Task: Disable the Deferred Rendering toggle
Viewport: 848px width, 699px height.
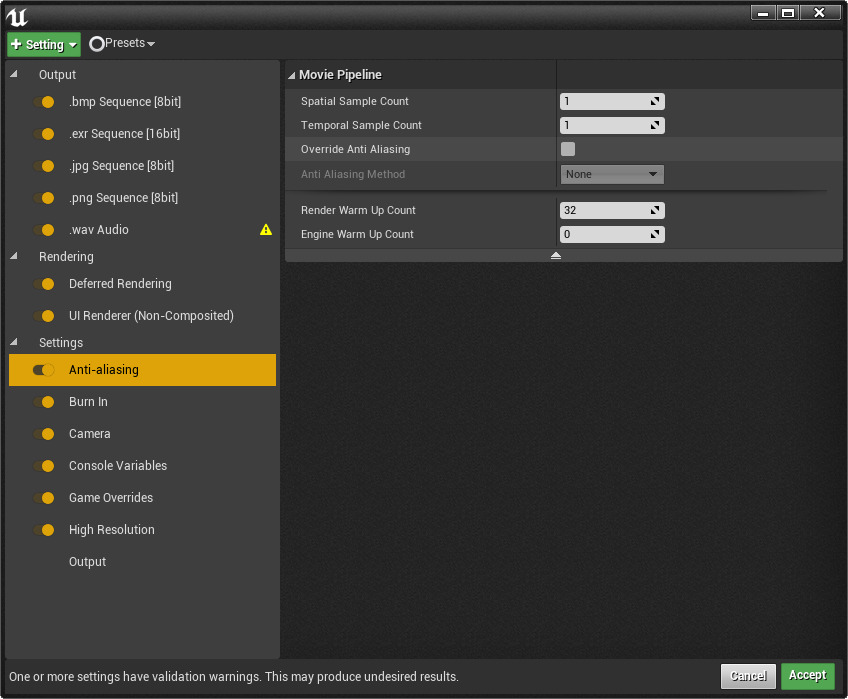Action: (x=44, y=284)
